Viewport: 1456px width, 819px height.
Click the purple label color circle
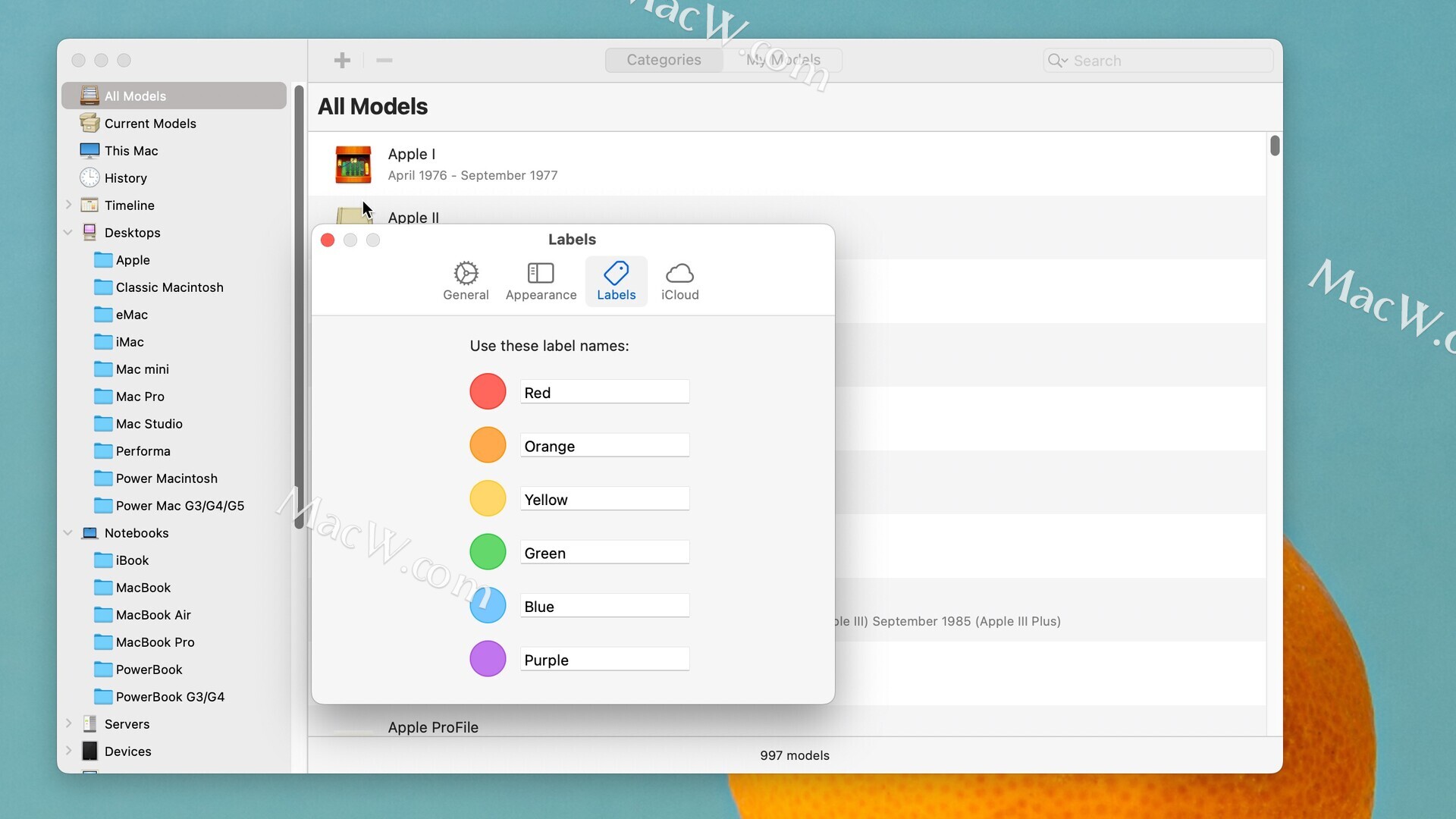(488, 659)
